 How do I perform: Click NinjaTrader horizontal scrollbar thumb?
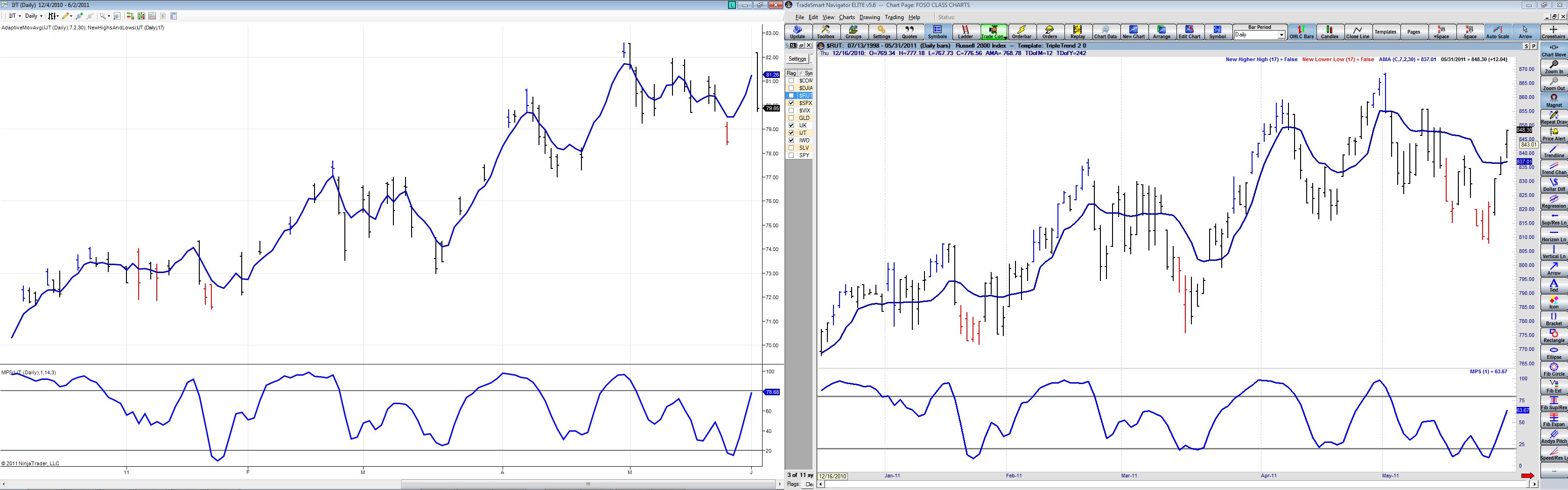coord(588,484)
